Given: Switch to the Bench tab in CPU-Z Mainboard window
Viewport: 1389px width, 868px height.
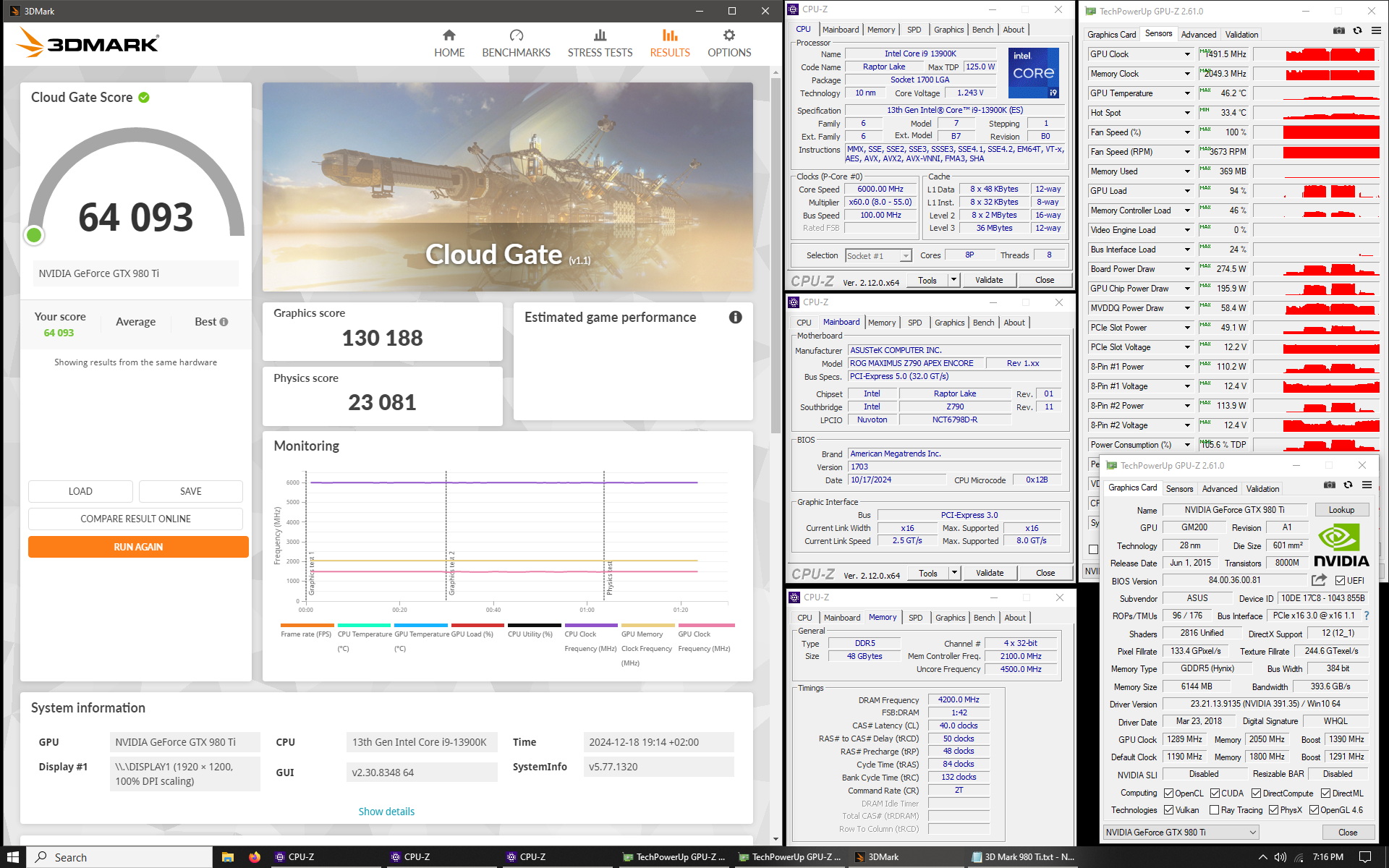Looking at the screenshot, I should pyautogui.click(x=983, y=323).
